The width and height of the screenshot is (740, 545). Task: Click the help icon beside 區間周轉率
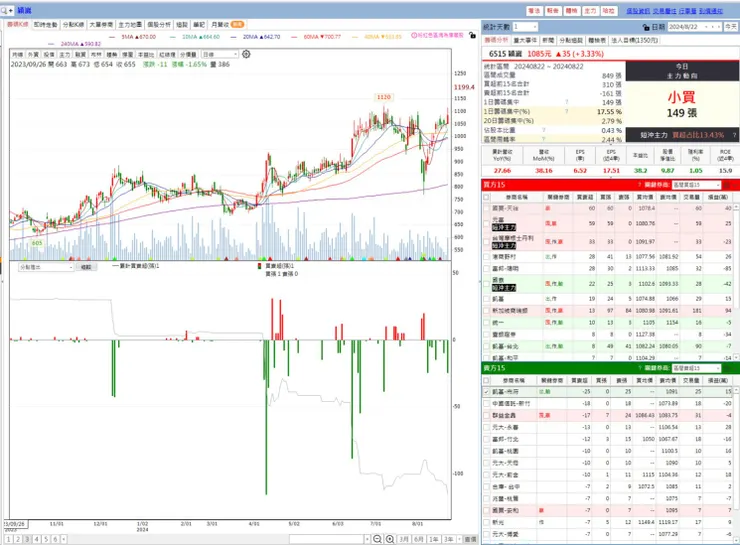click(x=544, y=139)
